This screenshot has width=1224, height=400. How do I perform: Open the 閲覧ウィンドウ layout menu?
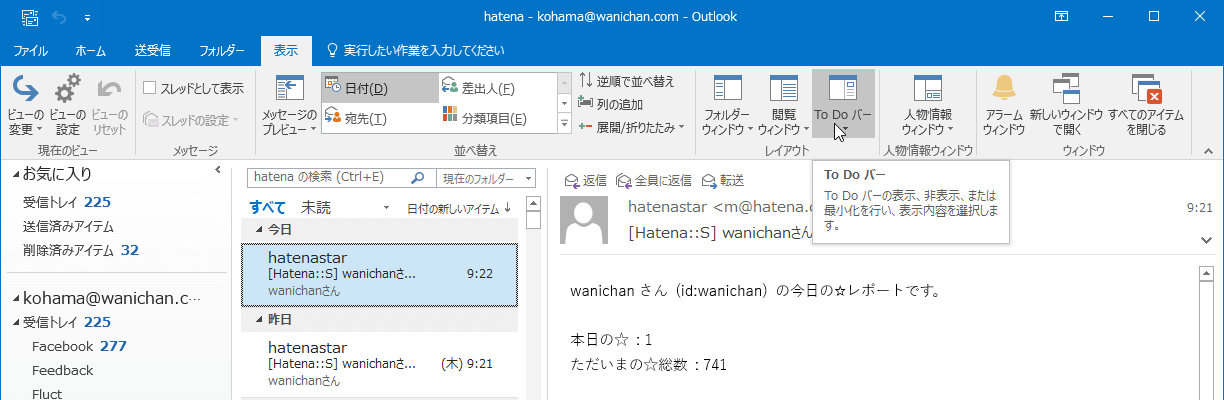tap(783, 105)
